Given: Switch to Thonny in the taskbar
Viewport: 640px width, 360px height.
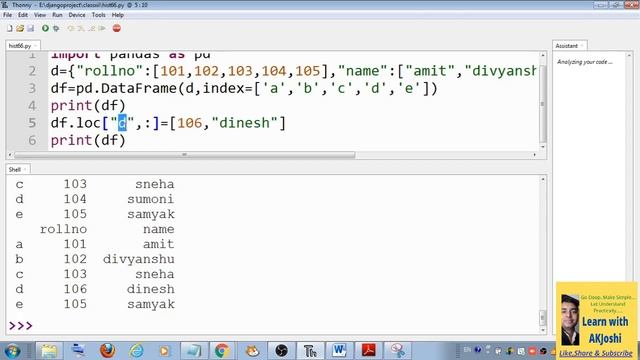Looking at the screenshot, I should [310, 351].
